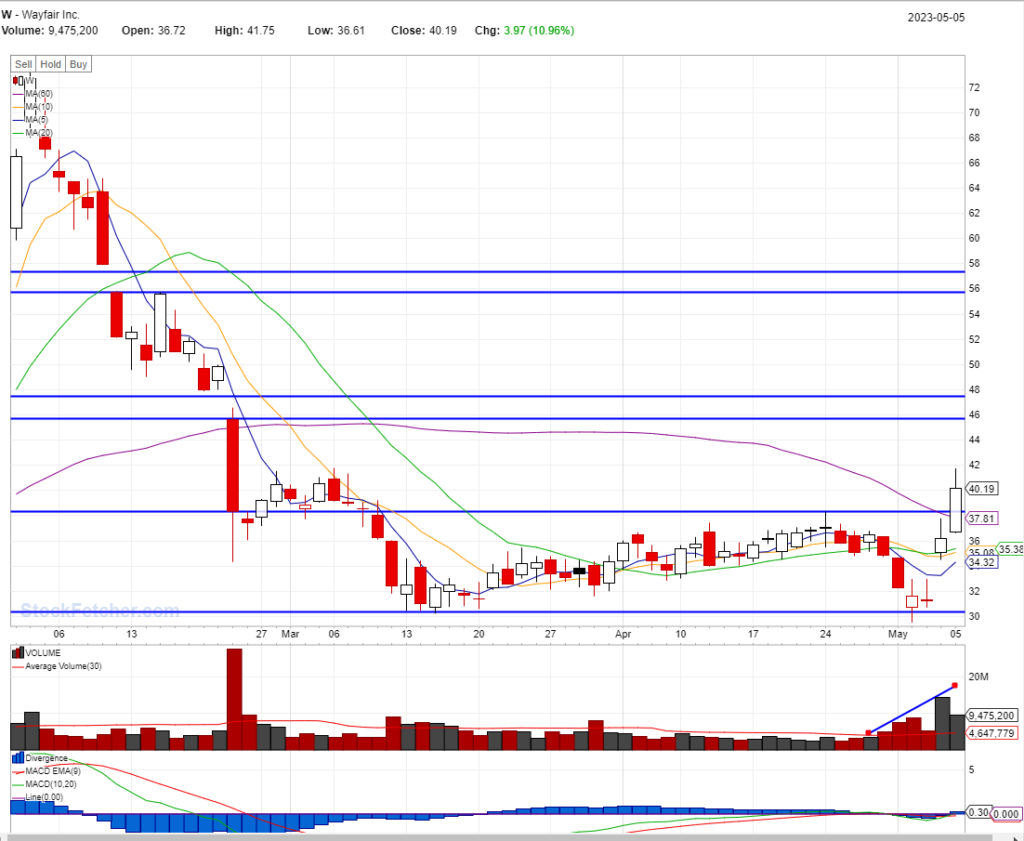Click the candlestick icon beside W legend
This screenshot has width=1024, height=841.
[17, 80]
